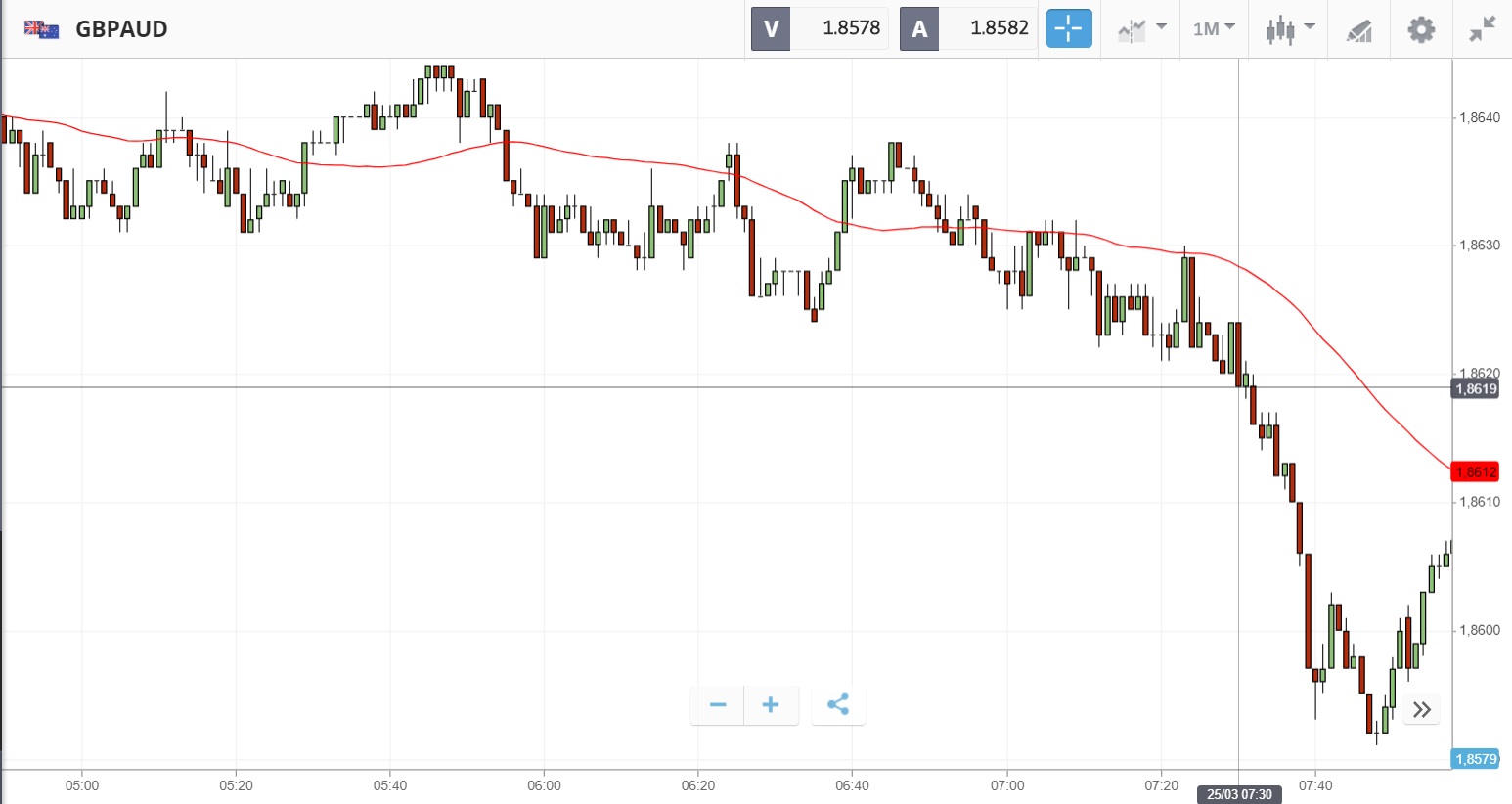Click the V sell button
1512x804 pixels.
(x=771, y=28)
